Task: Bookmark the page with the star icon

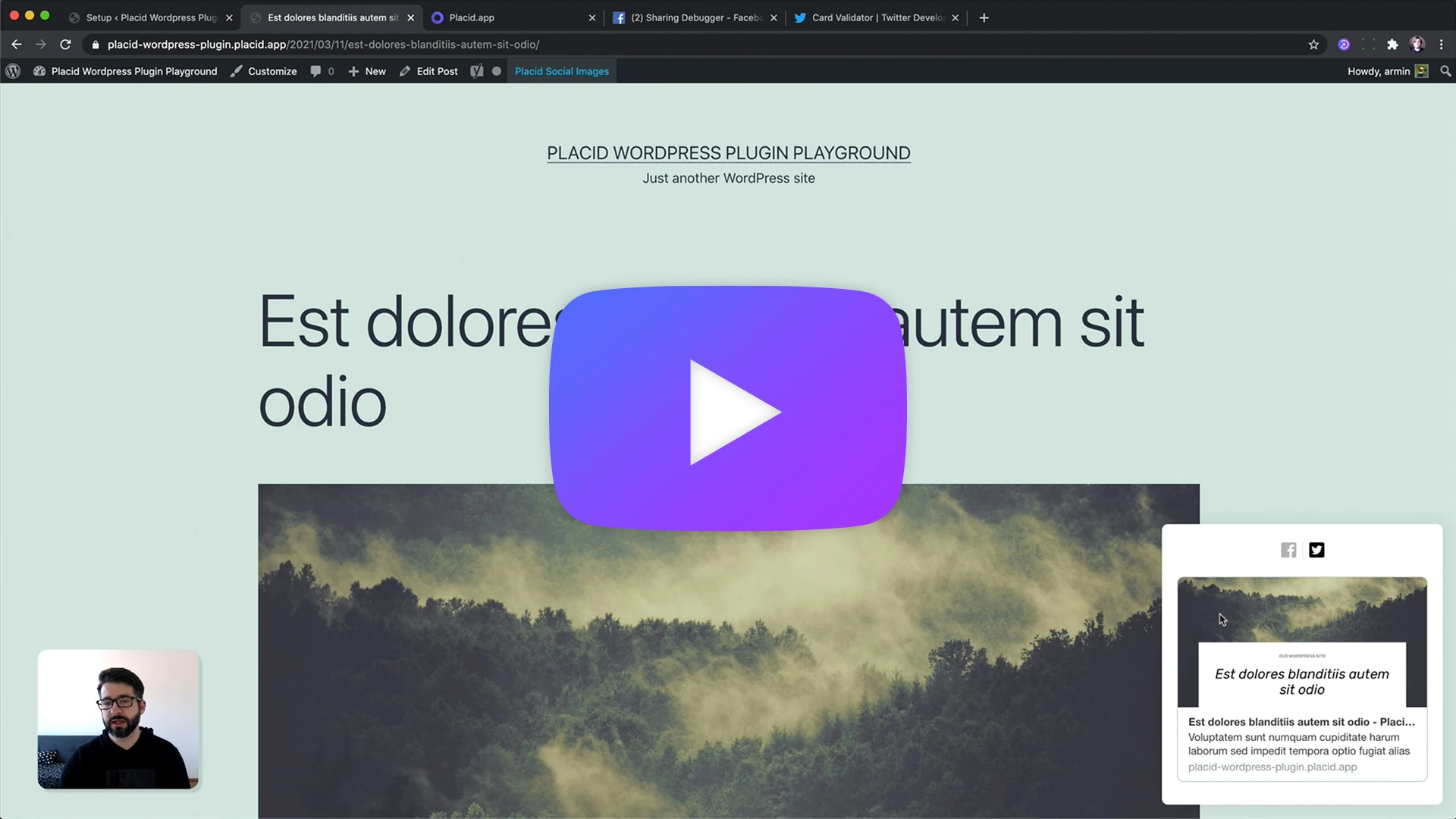Action: click(1313, 45)
